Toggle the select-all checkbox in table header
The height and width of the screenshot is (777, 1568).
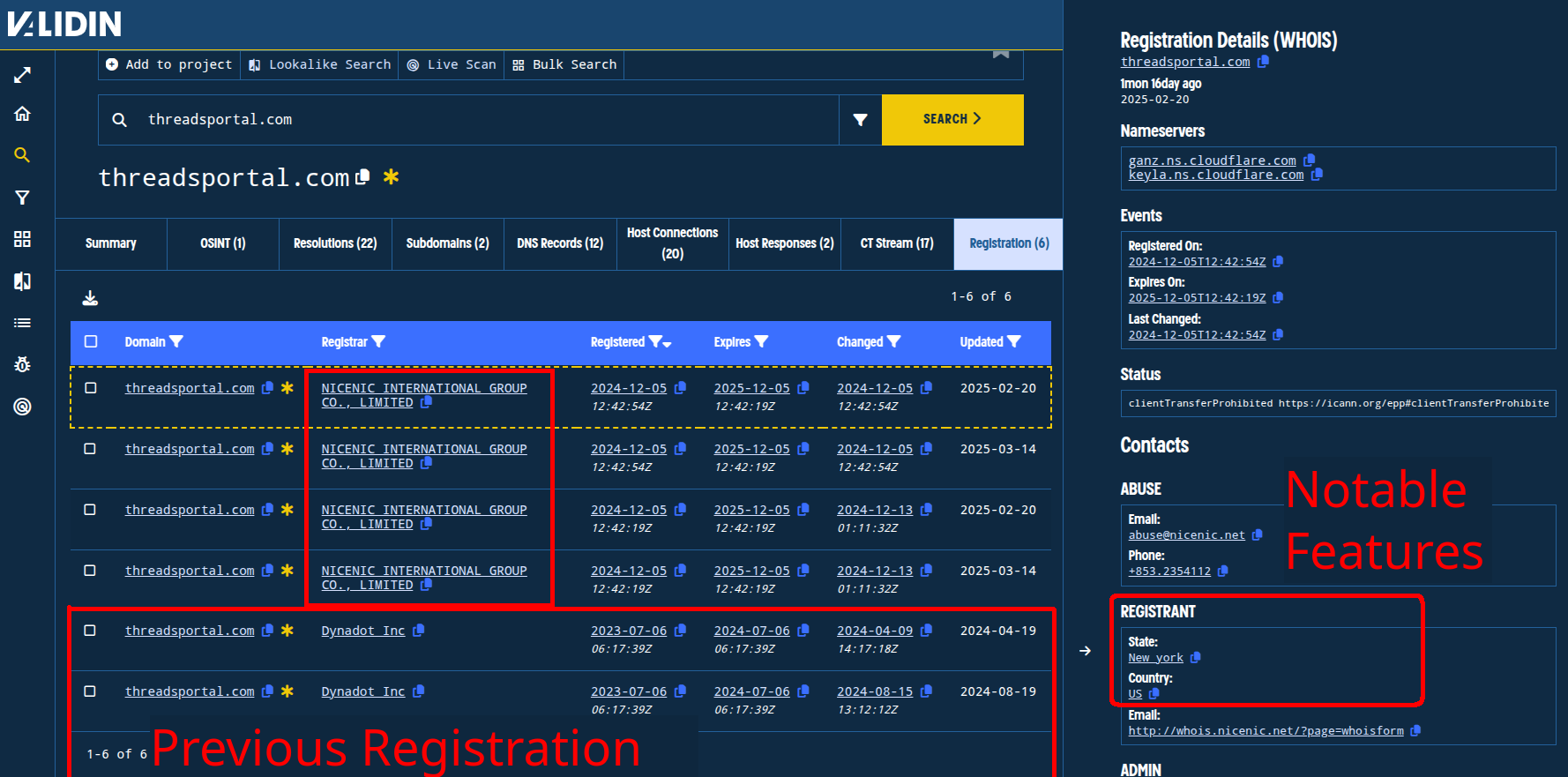point(91,341)
